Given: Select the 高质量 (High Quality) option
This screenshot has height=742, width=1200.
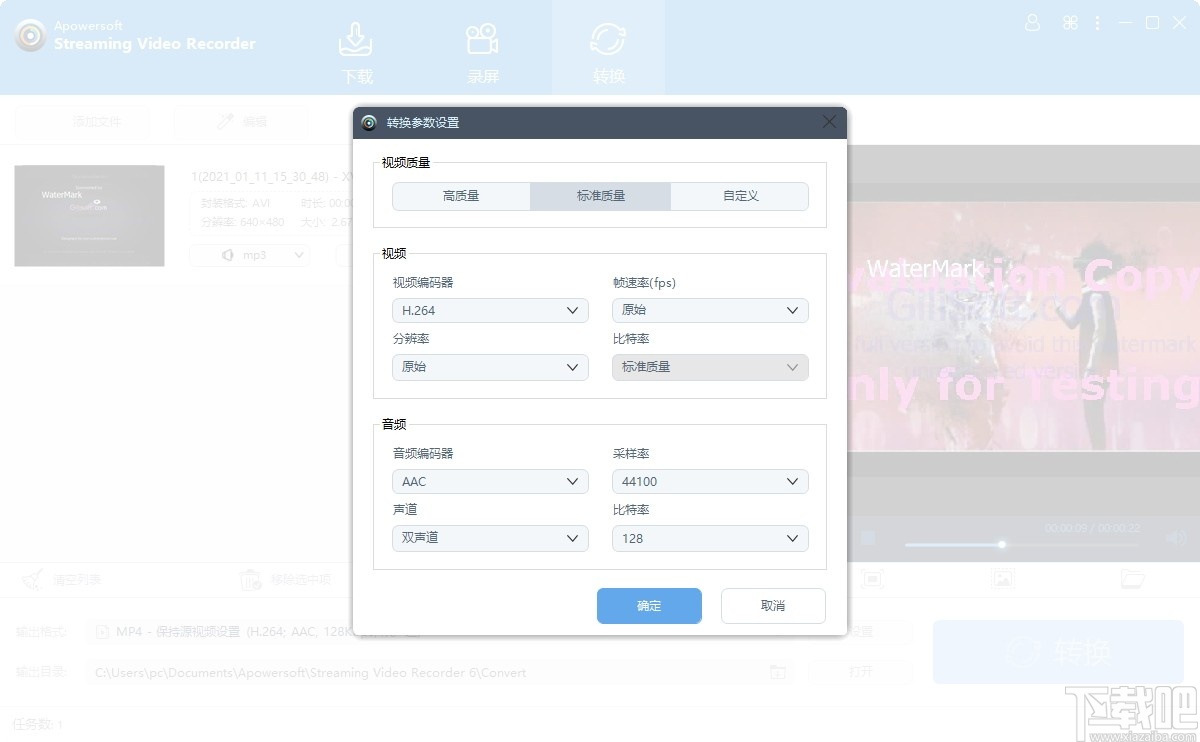Looking at the screenshot, I should (461, 196).
